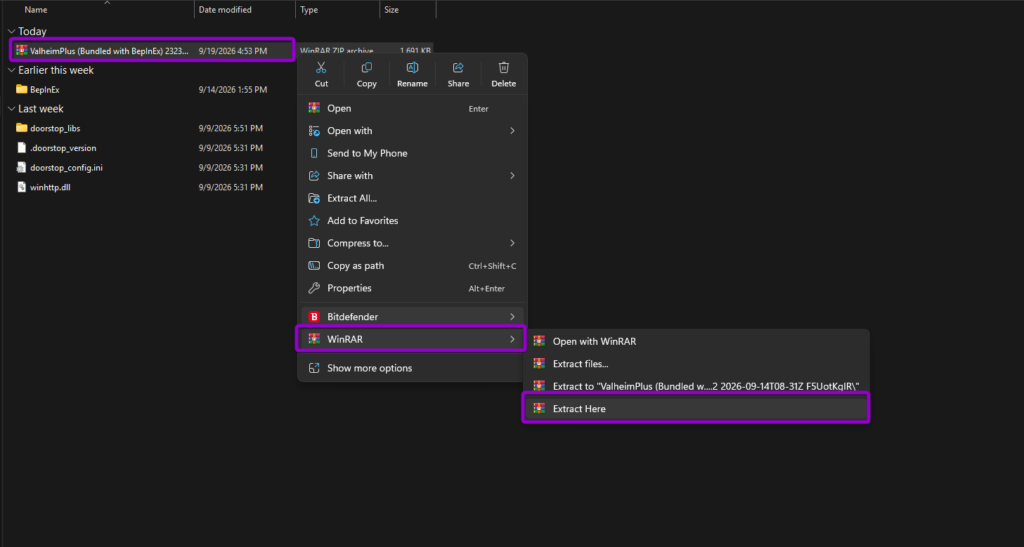Expand the WinRAR submenu arrow

point(512,339)
